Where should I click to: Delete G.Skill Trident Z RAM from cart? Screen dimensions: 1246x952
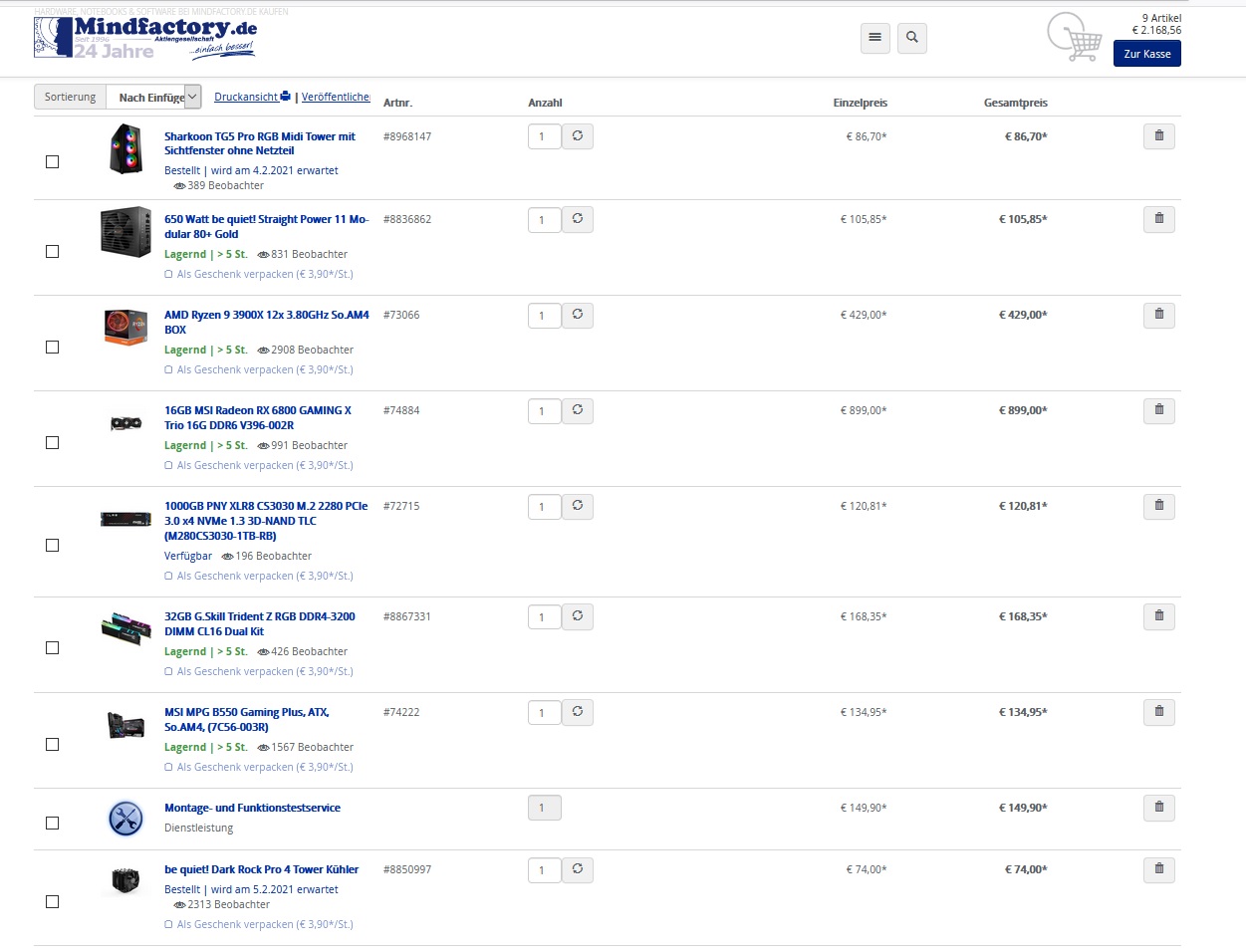coord(1159,616)
